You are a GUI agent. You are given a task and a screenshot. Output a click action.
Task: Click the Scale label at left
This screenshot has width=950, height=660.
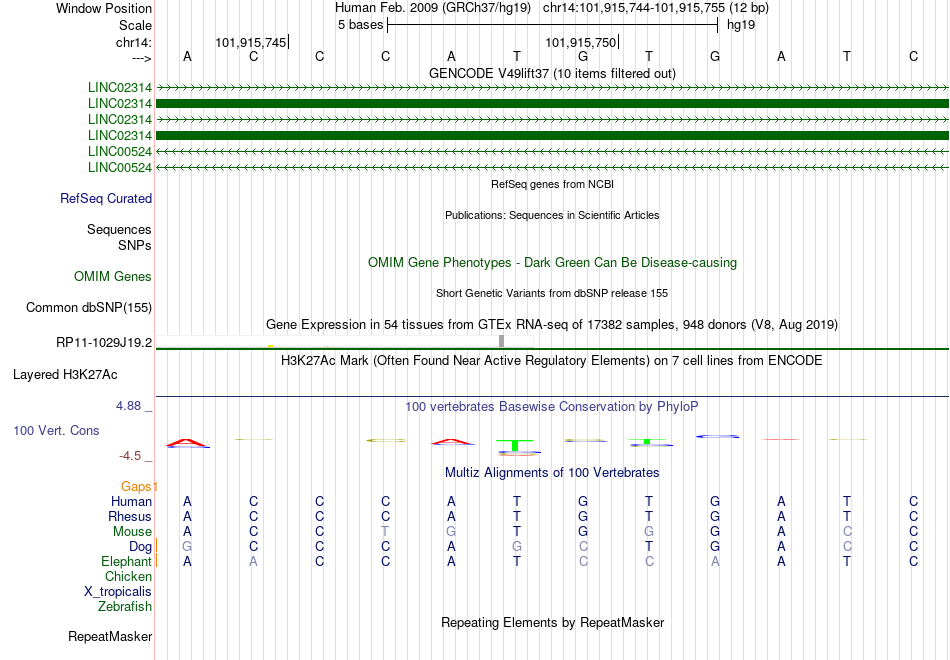click(x=136, y=25)
